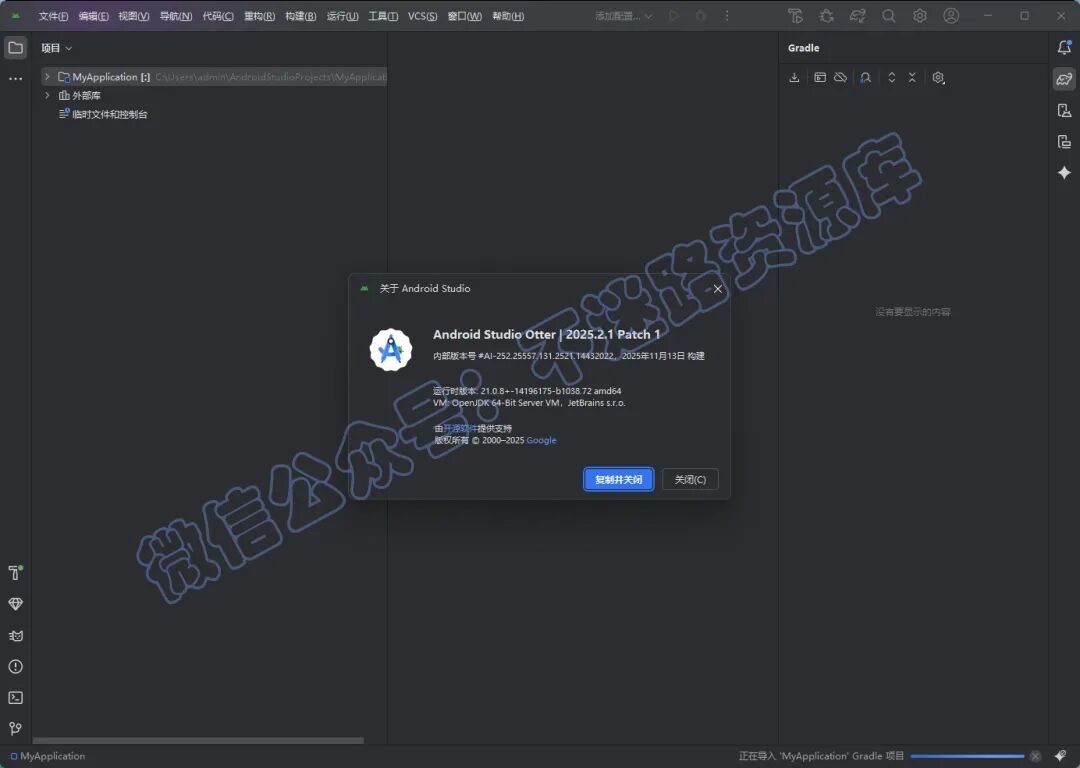
Task: Expand all Gradle tree nodes
Action: tap(891, 78)
